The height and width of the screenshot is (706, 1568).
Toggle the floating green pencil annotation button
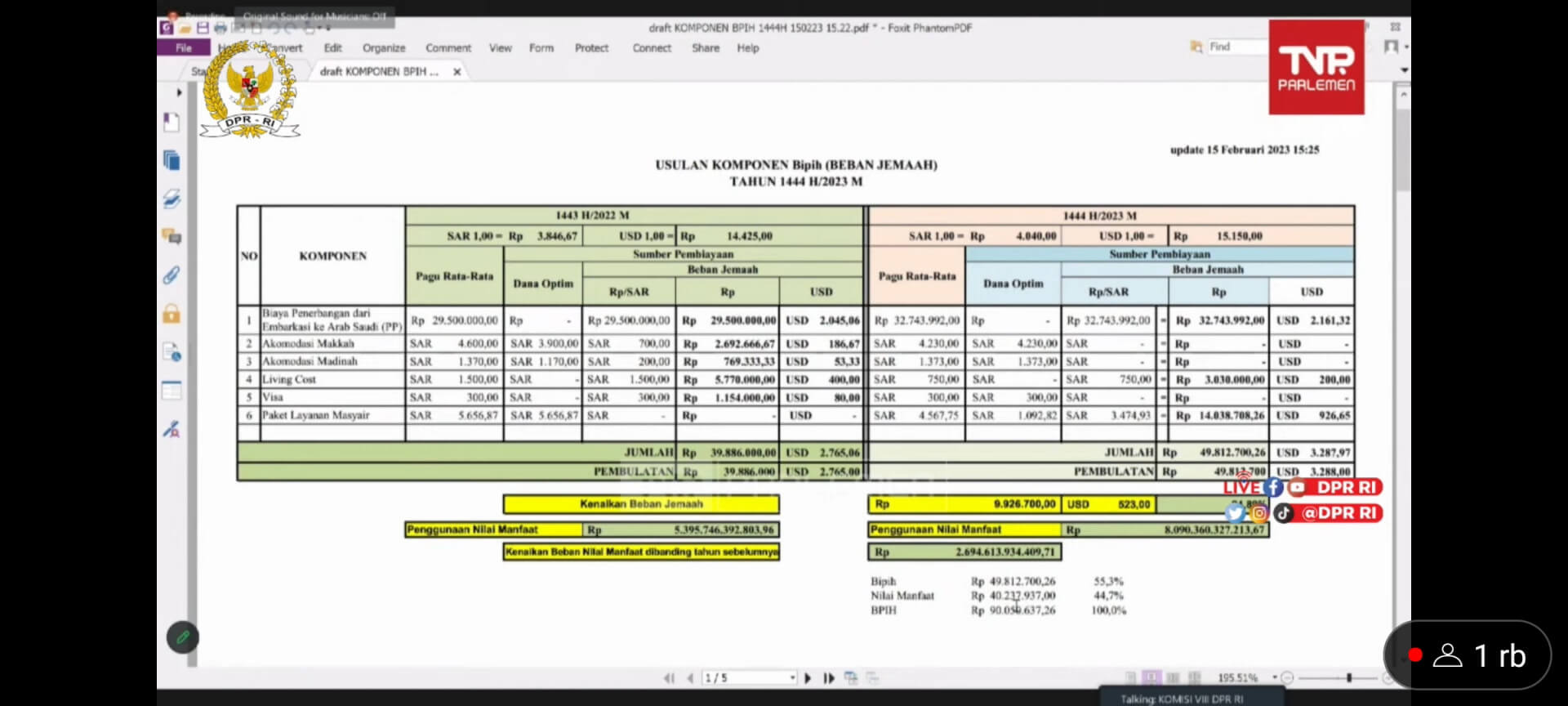(x=183, y=637)
